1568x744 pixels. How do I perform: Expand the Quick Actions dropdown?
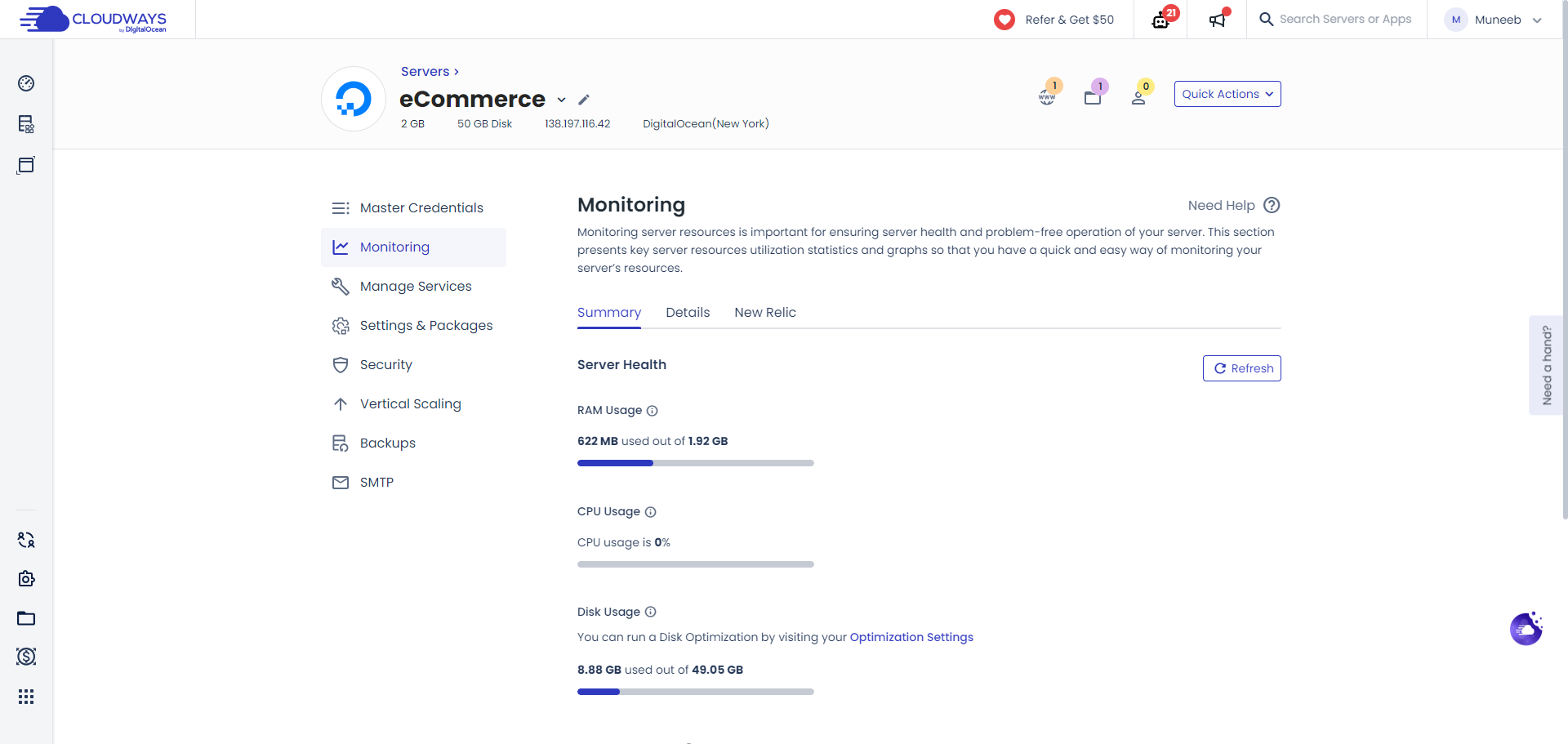(x=1227, y=93)
